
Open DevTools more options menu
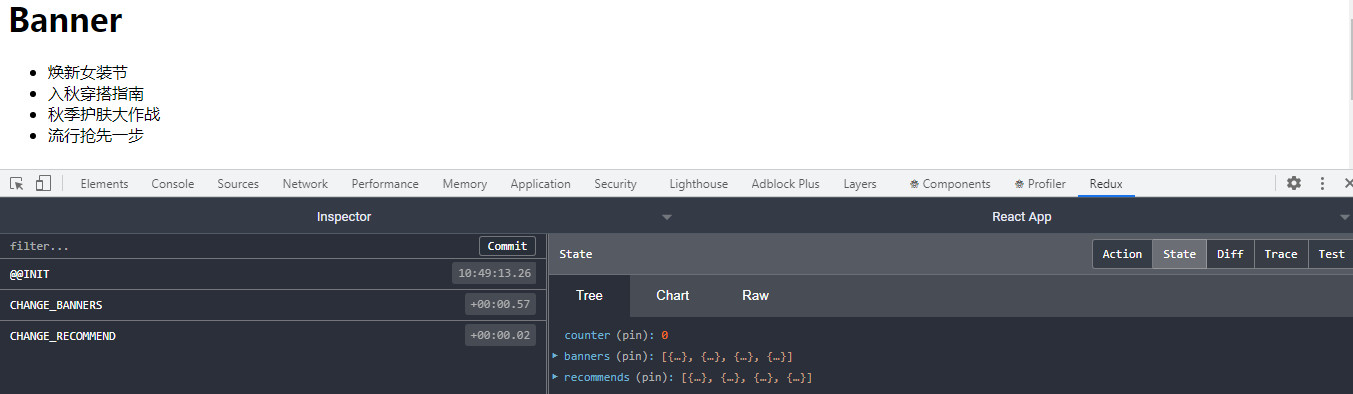coord(1322,183)
